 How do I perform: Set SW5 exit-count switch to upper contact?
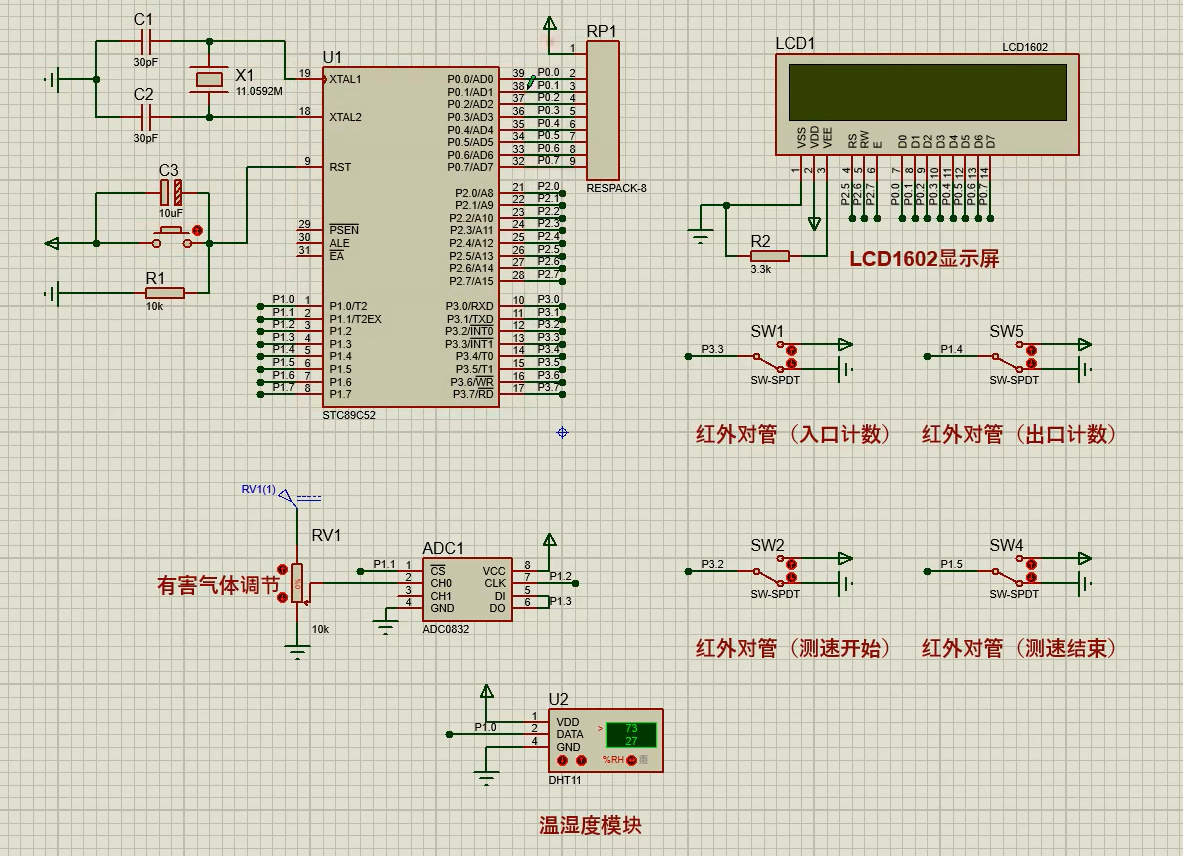coord(1031,349)
